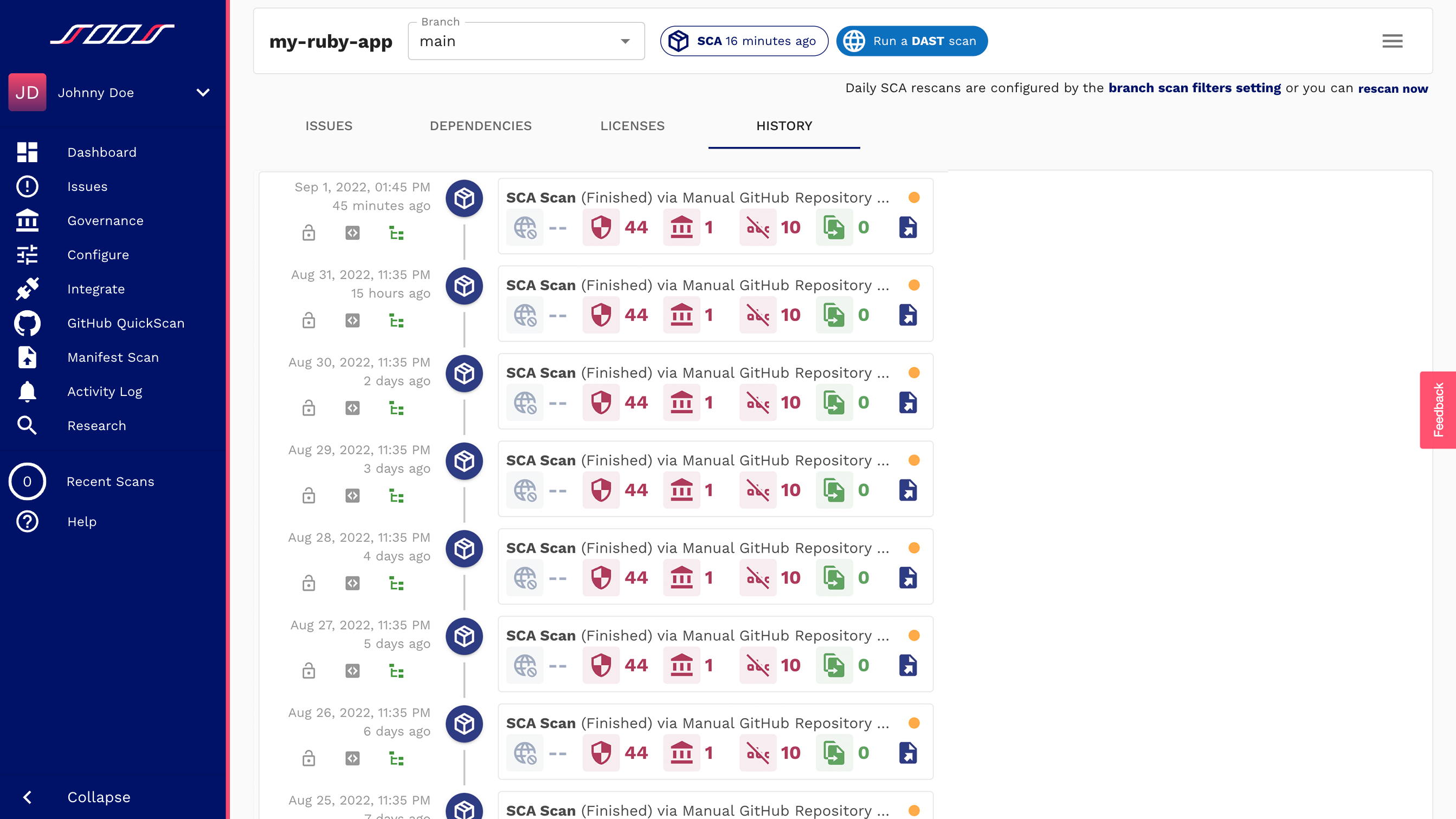Open dependency tree icon under Aug 28, 2022 scan
This screenshot has height=819, width=1456.
point(397,584)
